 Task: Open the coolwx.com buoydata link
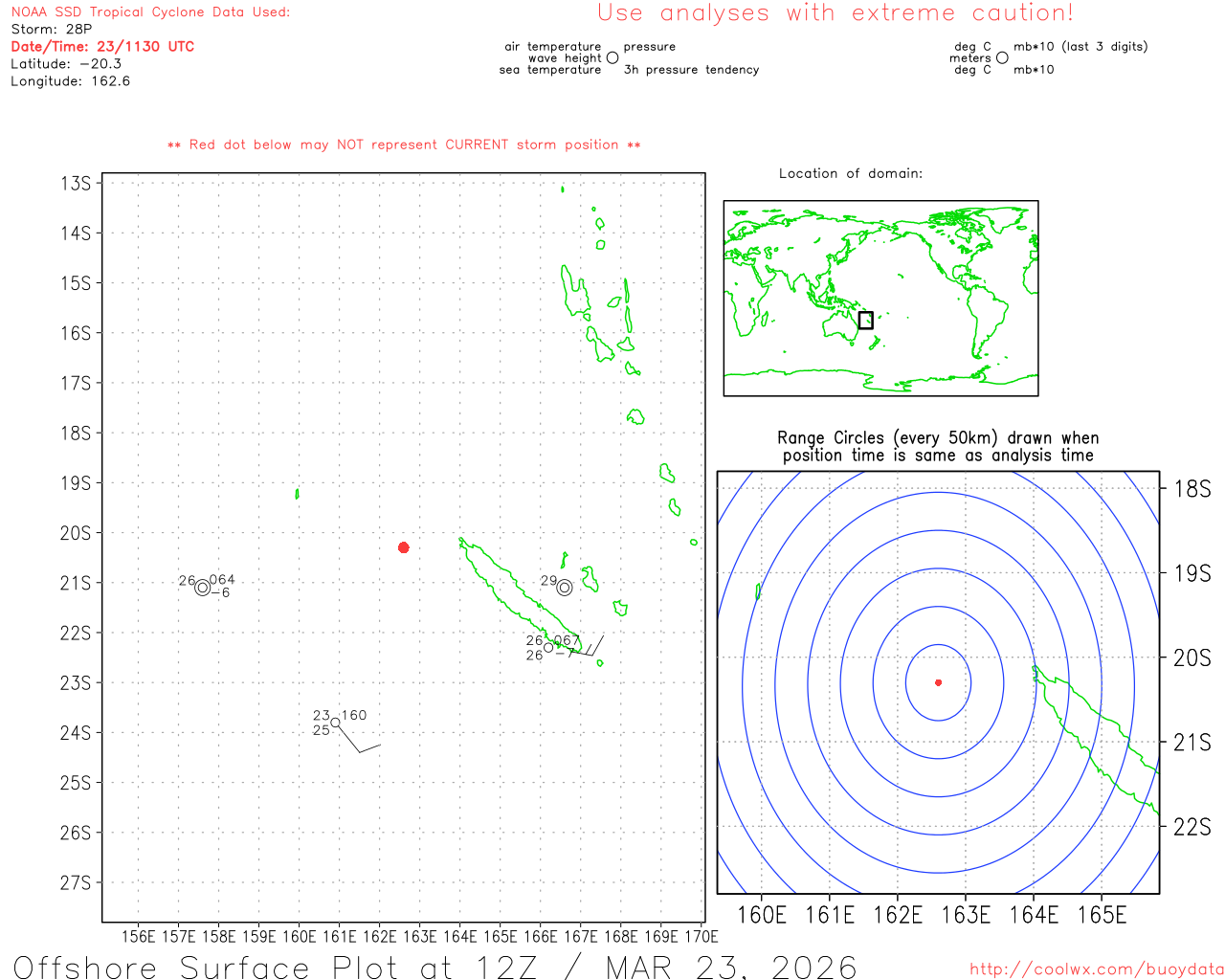click(x=1097, y=969)
